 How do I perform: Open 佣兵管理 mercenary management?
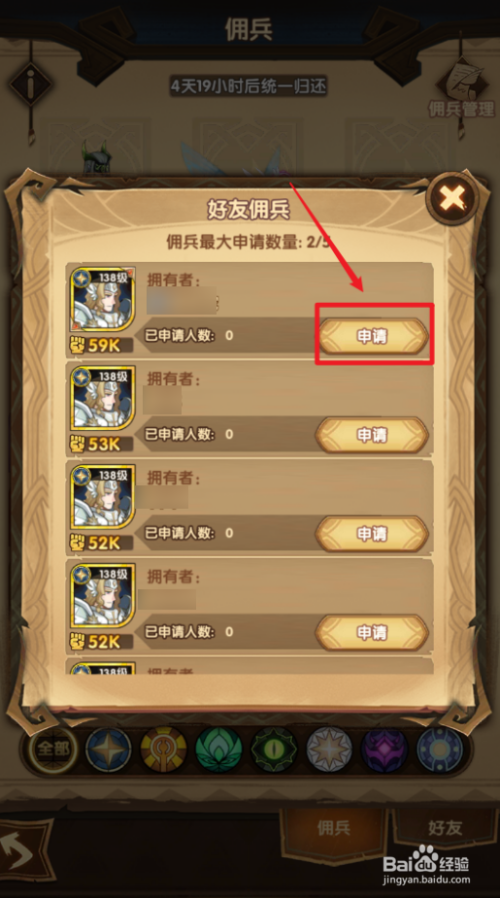461,89
